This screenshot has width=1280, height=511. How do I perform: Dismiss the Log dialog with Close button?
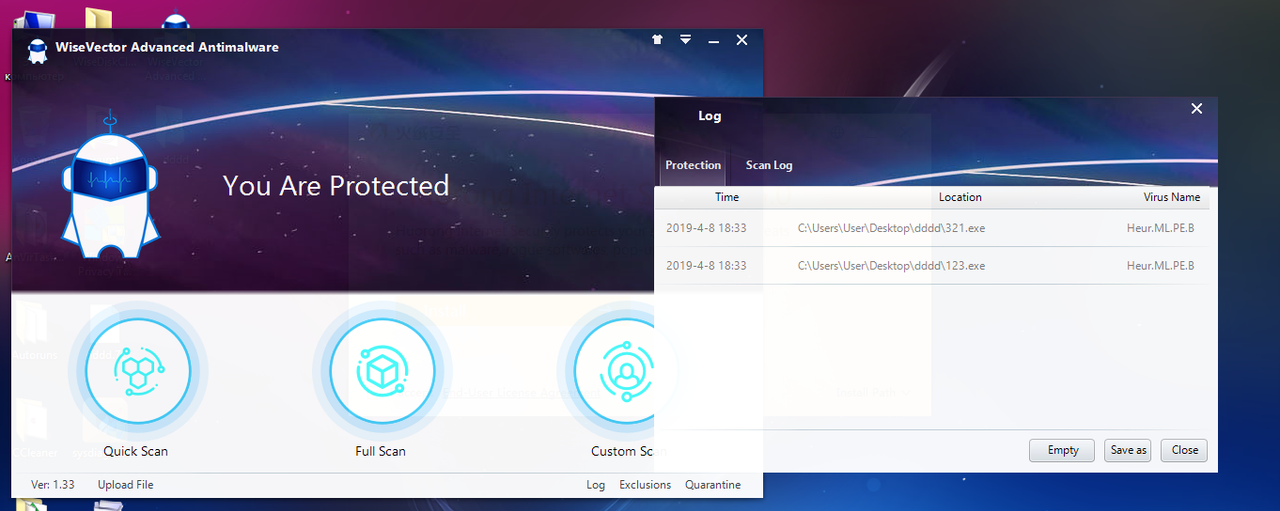pyautogui.click(x=1185, y=450)
